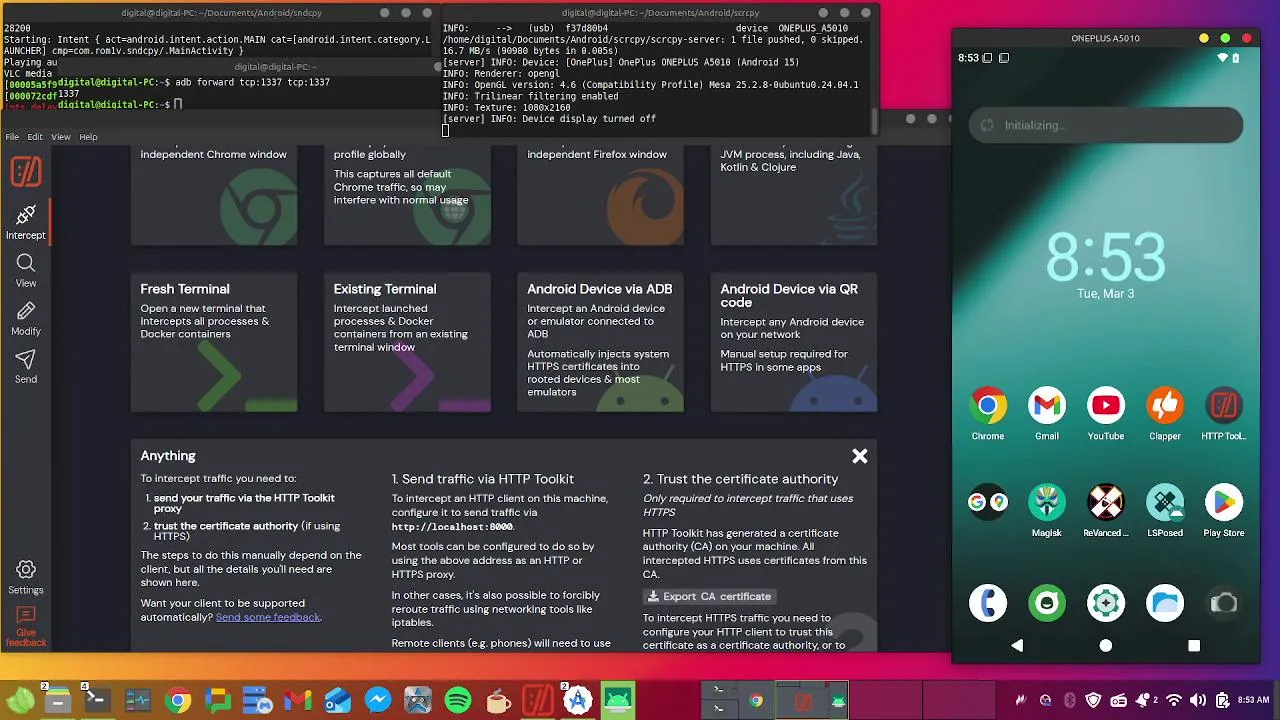Open the Google apps folder on the phone
Viewport: 1280px width, 720px height.
coord(988,502)
